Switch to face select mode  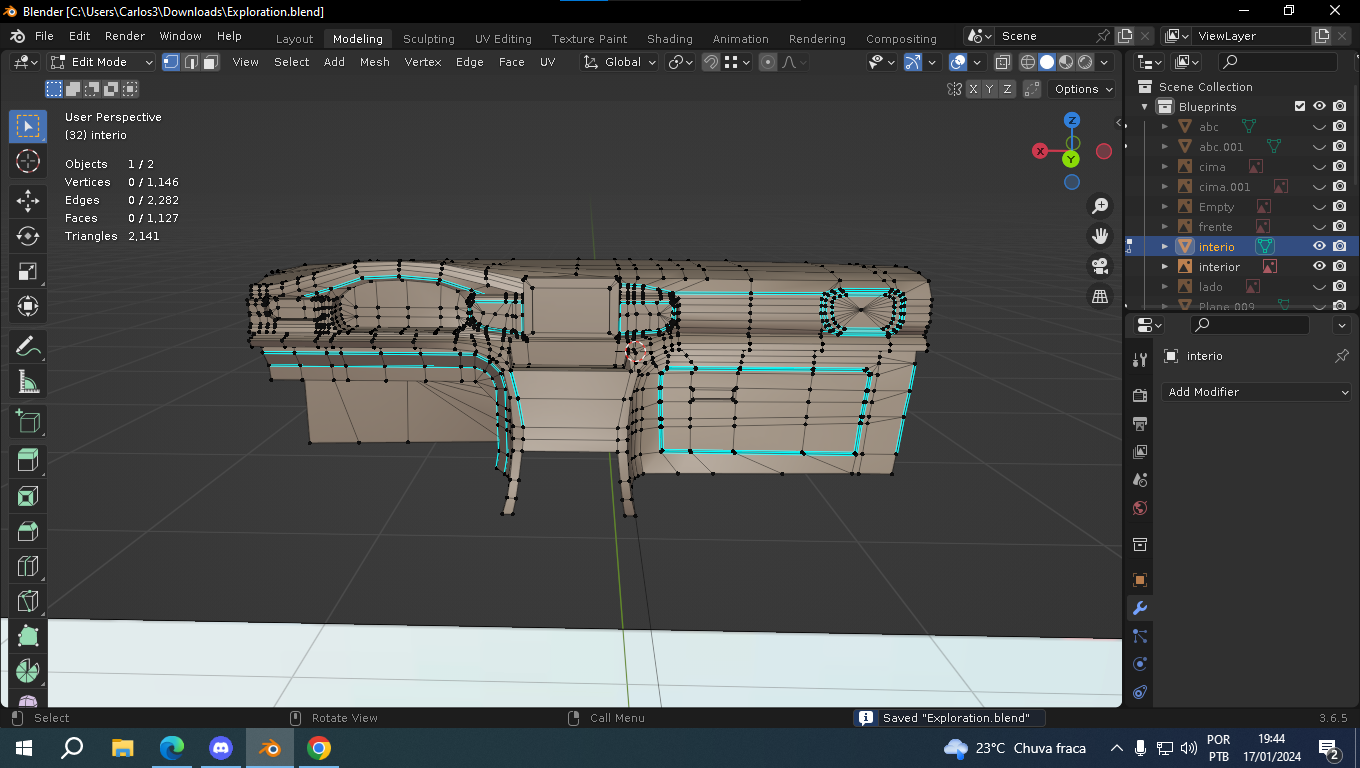211,62
